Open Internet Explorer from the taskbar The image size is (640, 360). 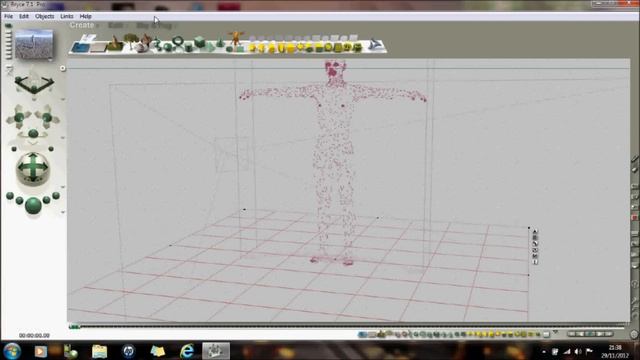[187, 351]
